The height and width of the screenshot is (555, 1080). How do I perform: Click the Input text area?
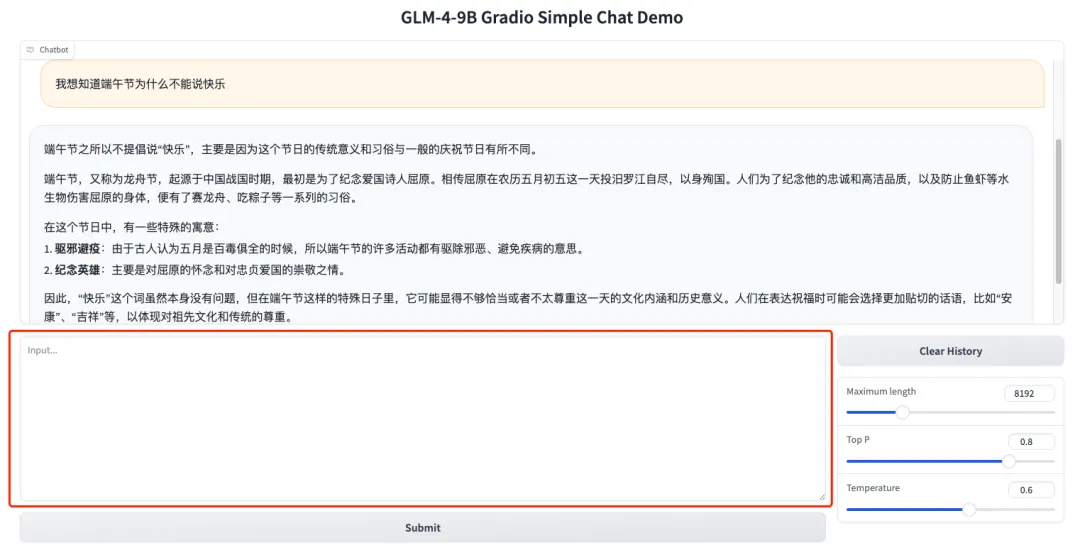coord(422,418)
